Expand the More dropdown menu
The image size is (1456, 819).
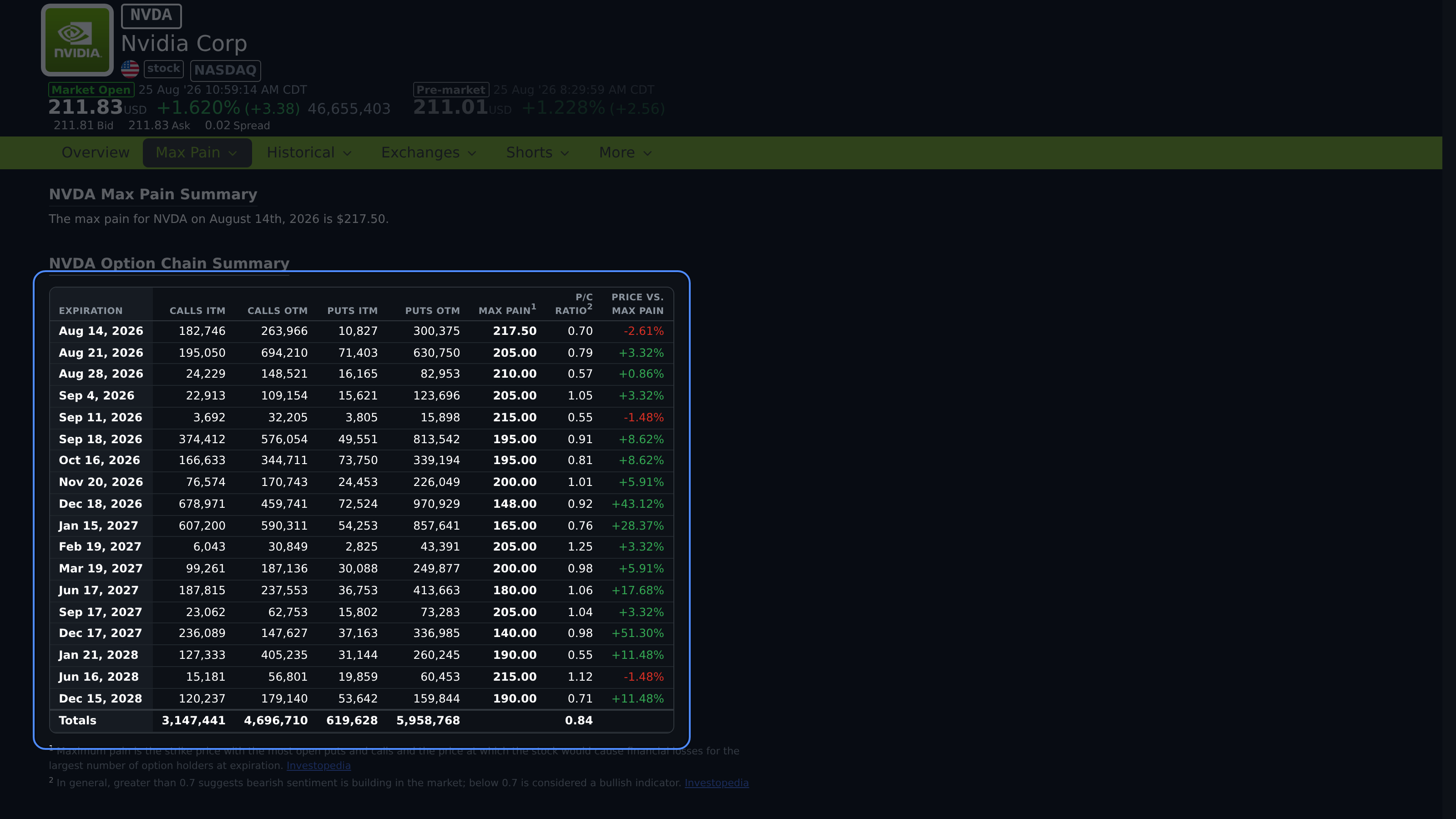(x=626, y=152)
